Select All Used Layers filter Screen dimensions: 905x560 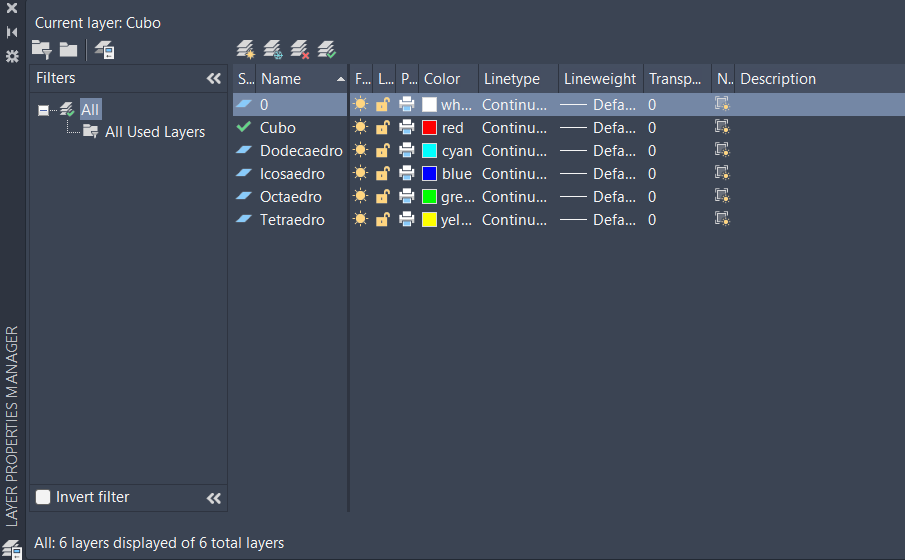(155, 132)
